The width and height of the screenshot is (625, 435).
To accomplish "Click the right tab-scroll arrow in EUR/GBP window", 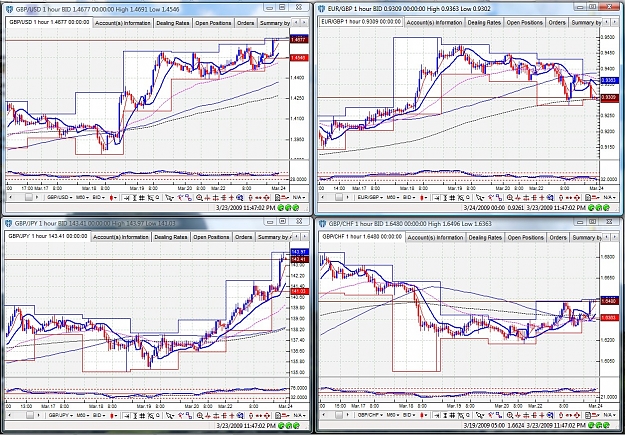I will (x=615, y=22).
